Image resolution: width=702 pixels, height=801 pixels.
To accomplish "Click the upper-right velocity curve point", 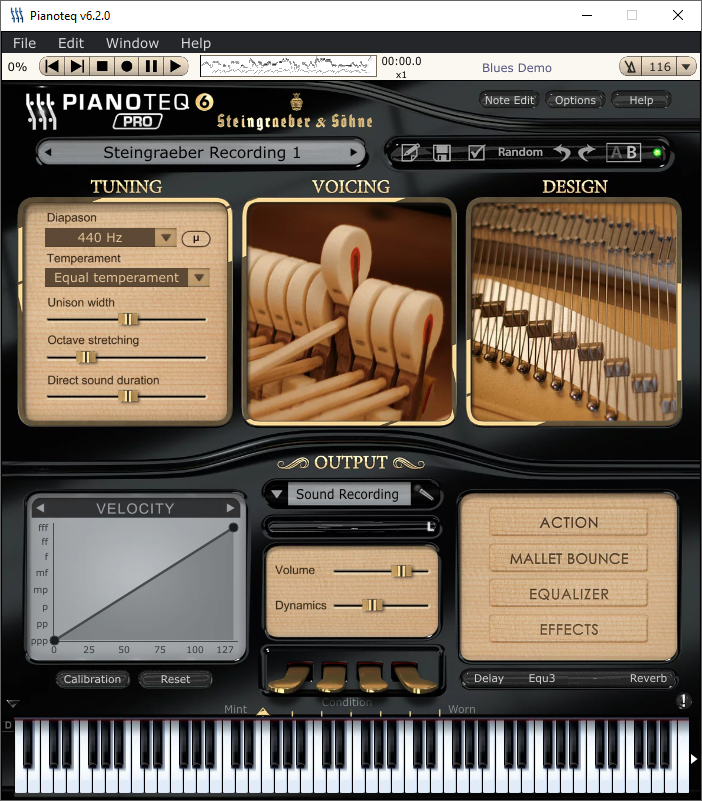I will tap(233, 527).
